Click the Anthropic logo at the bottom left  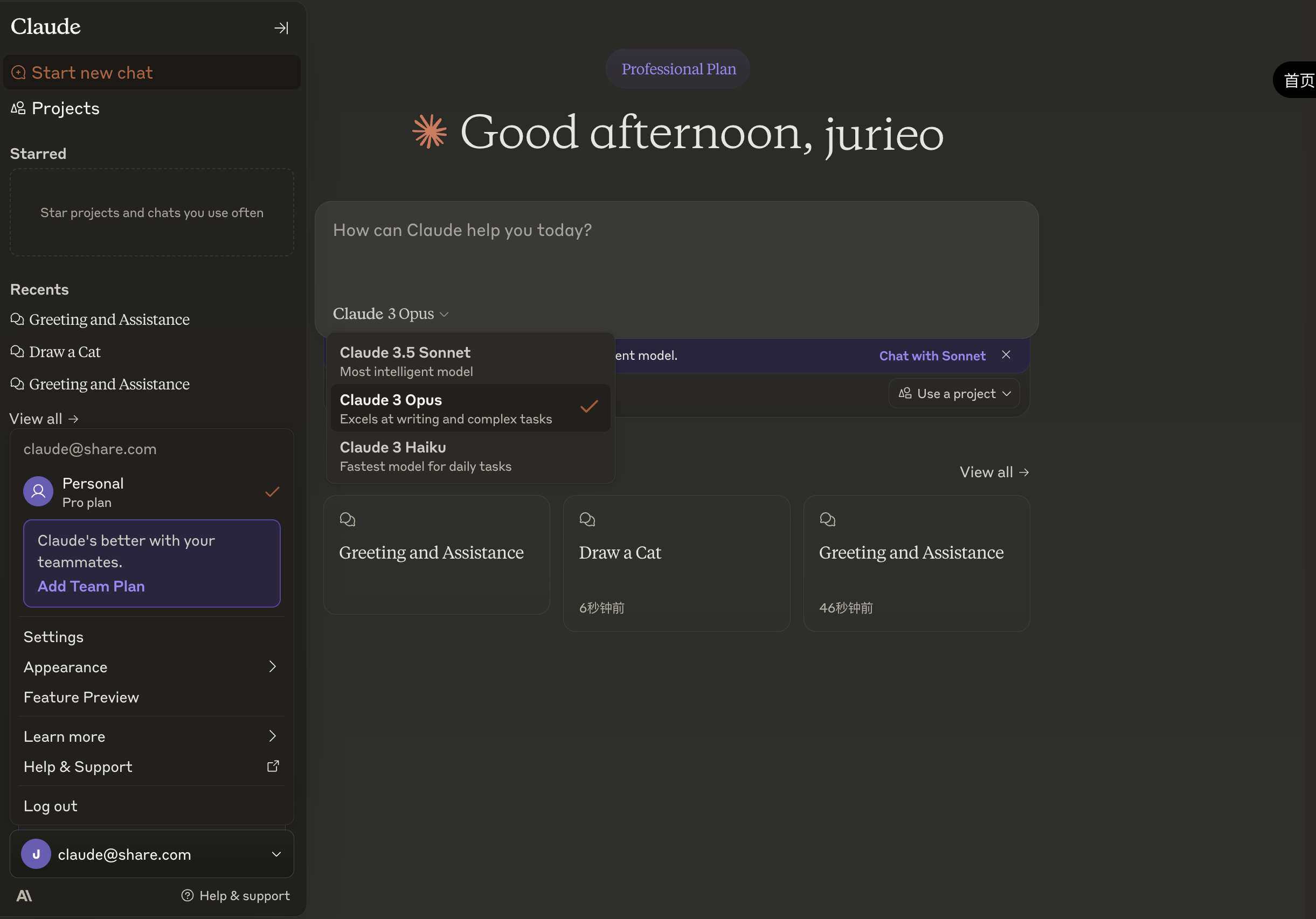[24, 895]
